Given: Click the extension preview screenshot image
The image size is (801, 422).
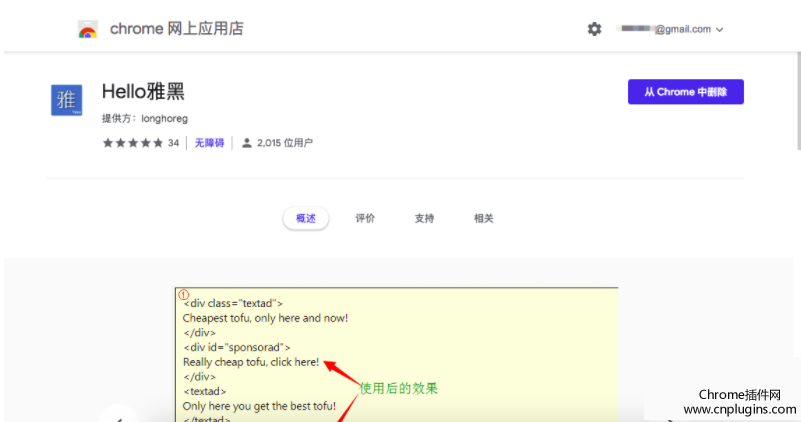Looking at the screenshot, I should point(396,355).
